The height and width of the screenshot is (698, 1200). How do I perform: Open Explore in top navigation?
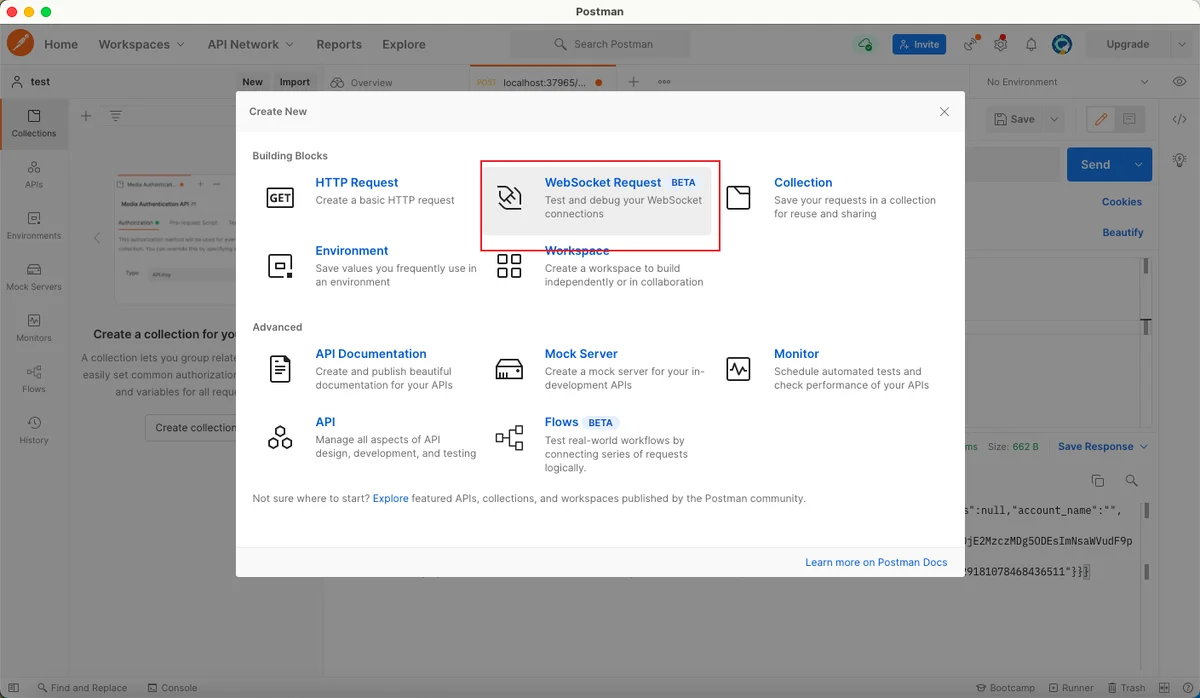(x=403, y=44)
